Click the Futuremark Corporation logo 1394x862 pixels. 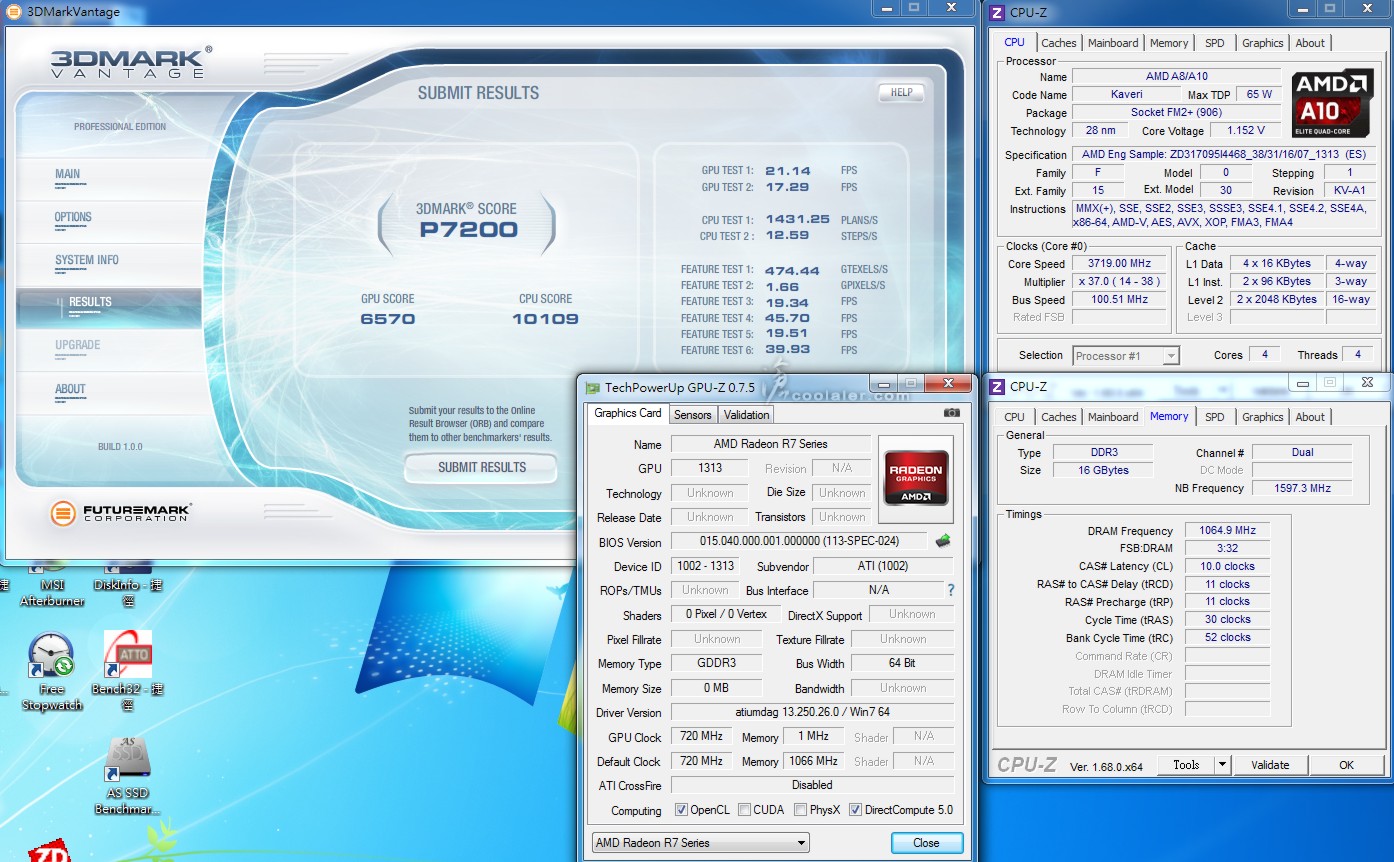click(x=120, y=514)
